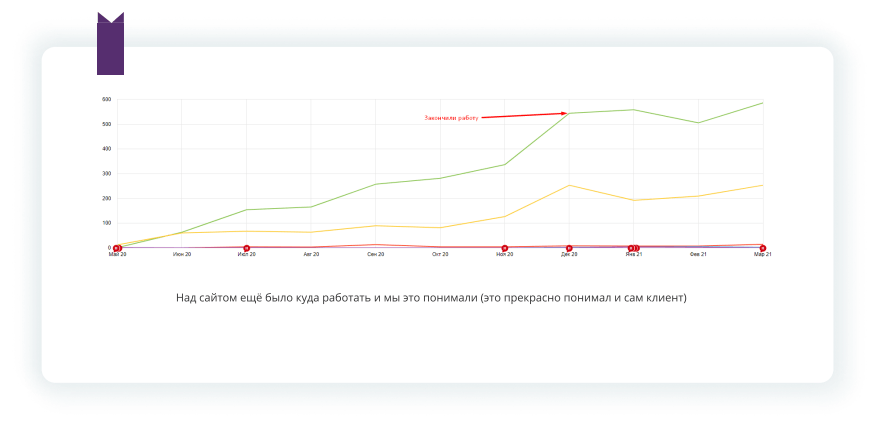Image resolution: width=887 pixels, height=432 pixels.
Task: Click the caption text below the chart
Action: click(x=431, y=297)
